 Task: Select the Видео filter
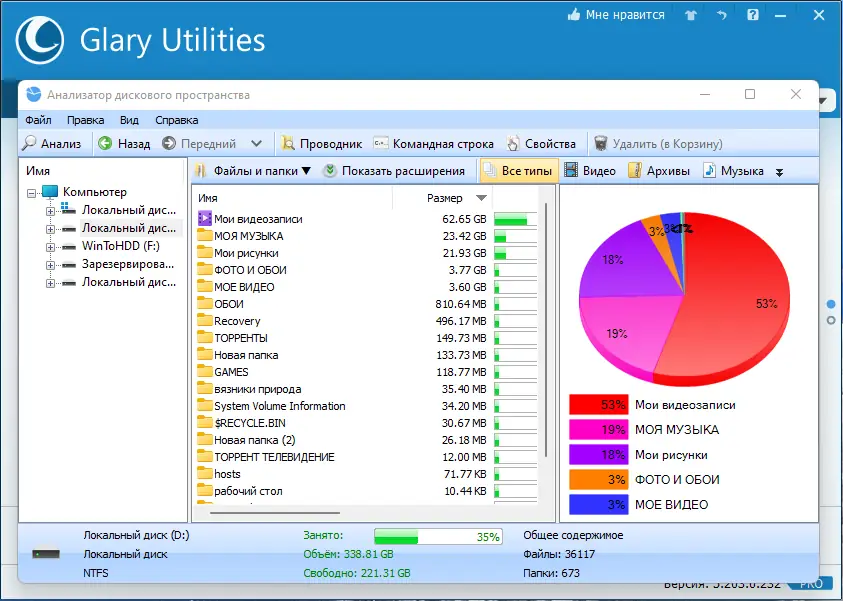(590, 171)
